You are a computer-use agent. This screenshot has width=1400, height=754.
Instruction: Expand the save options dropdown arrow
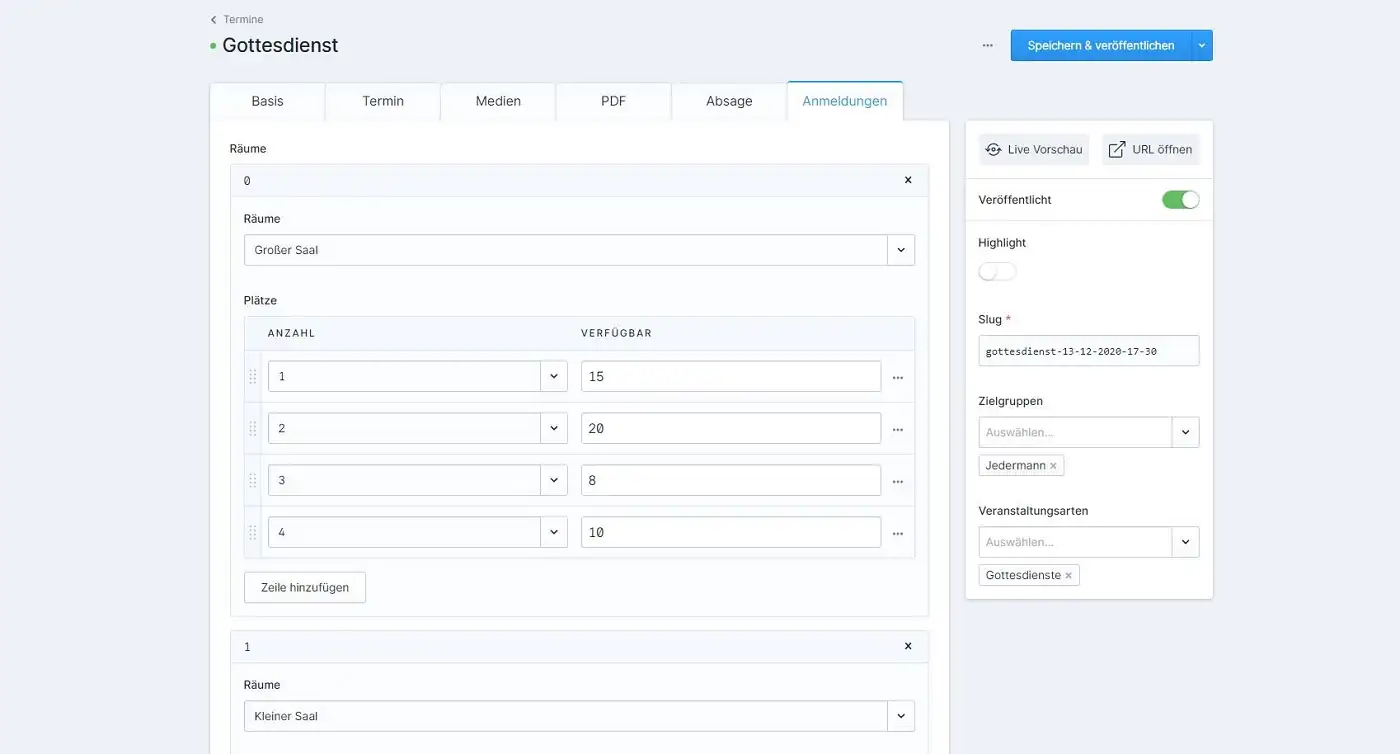(1203, 45)
